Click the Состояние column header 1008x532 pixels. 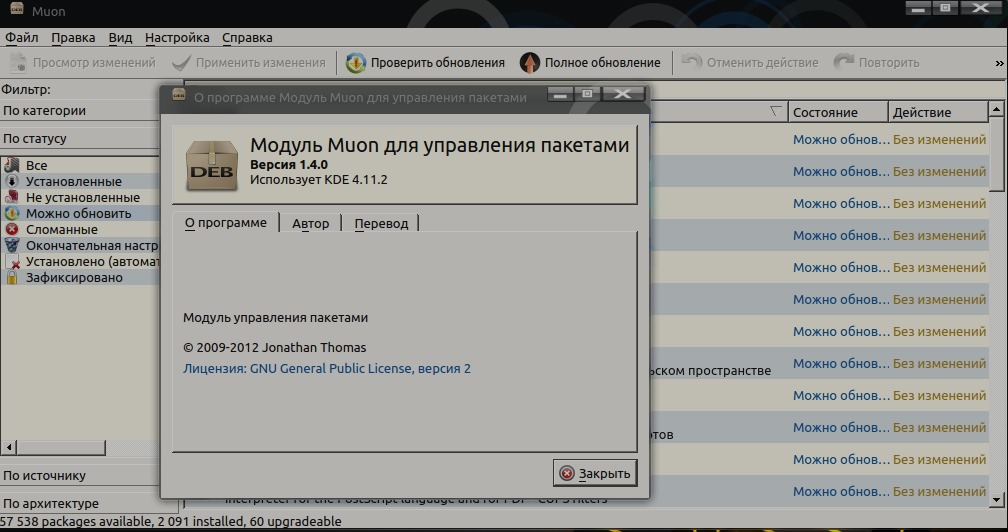click(x=838, y=112)
